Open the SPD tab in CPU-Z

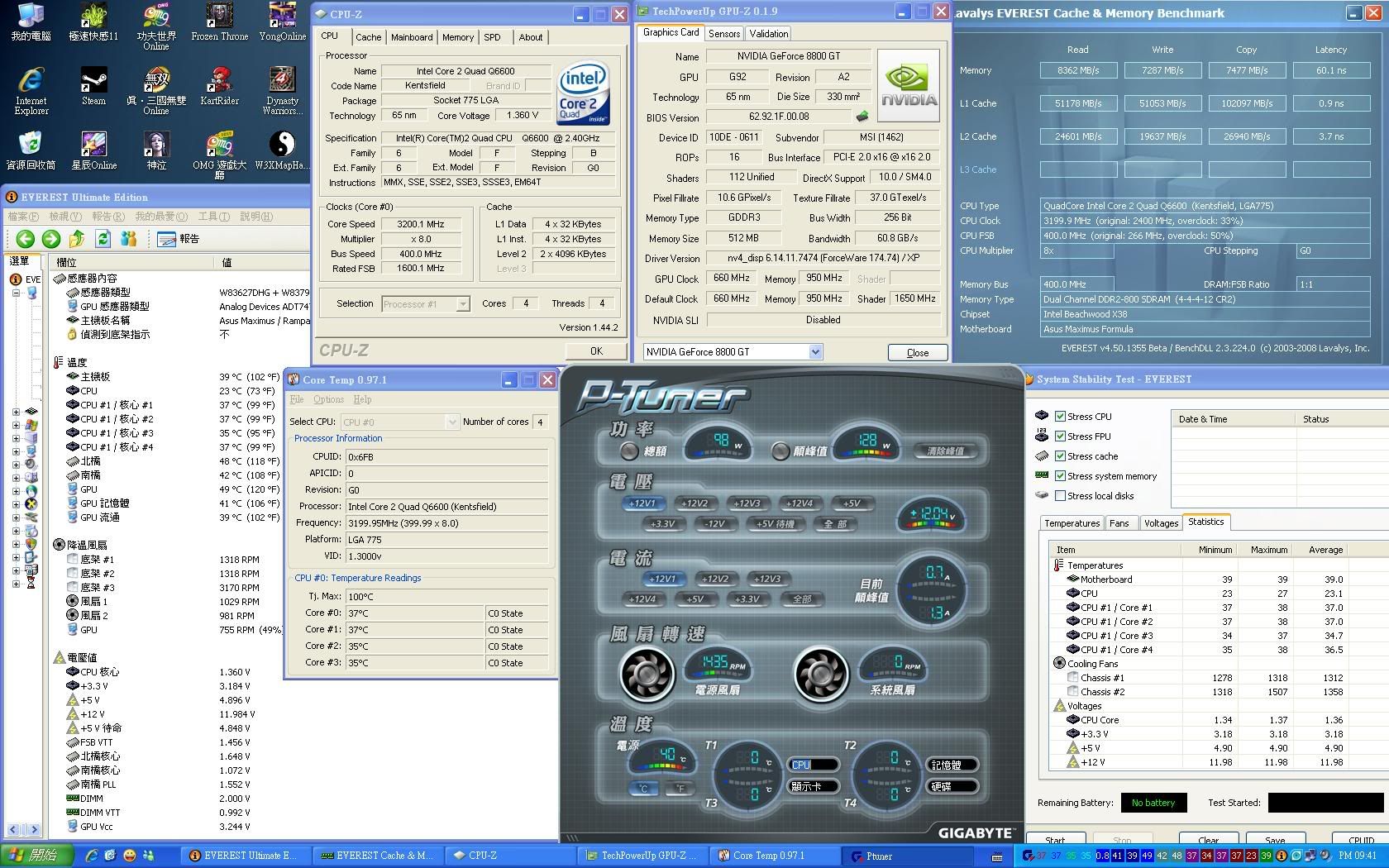492,37
